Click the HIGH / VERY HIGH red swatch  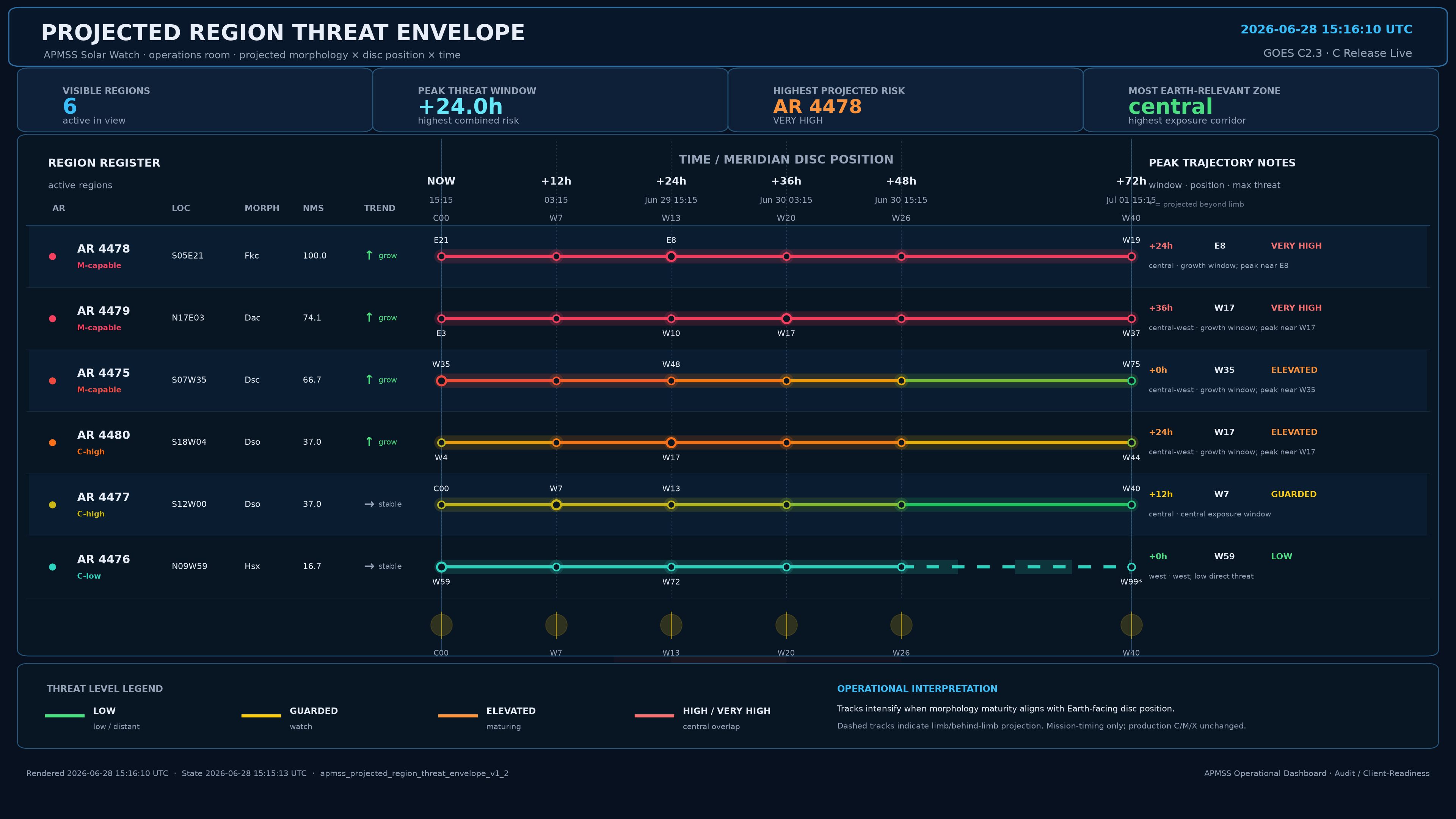tap(654, 715)
